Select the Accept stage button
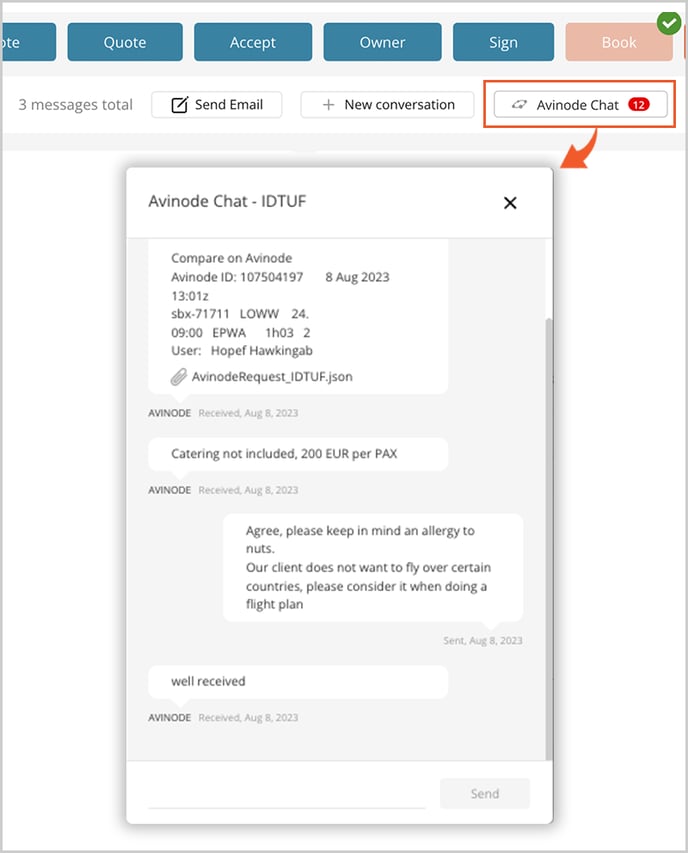 [x=253, y=42]
